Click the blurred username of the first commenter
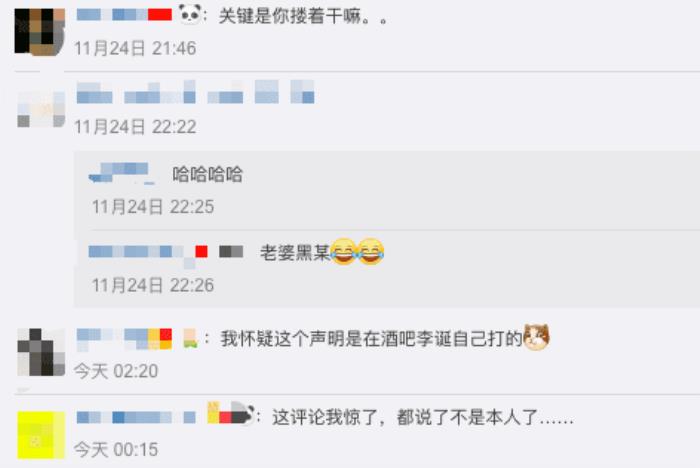 point(124,15)
